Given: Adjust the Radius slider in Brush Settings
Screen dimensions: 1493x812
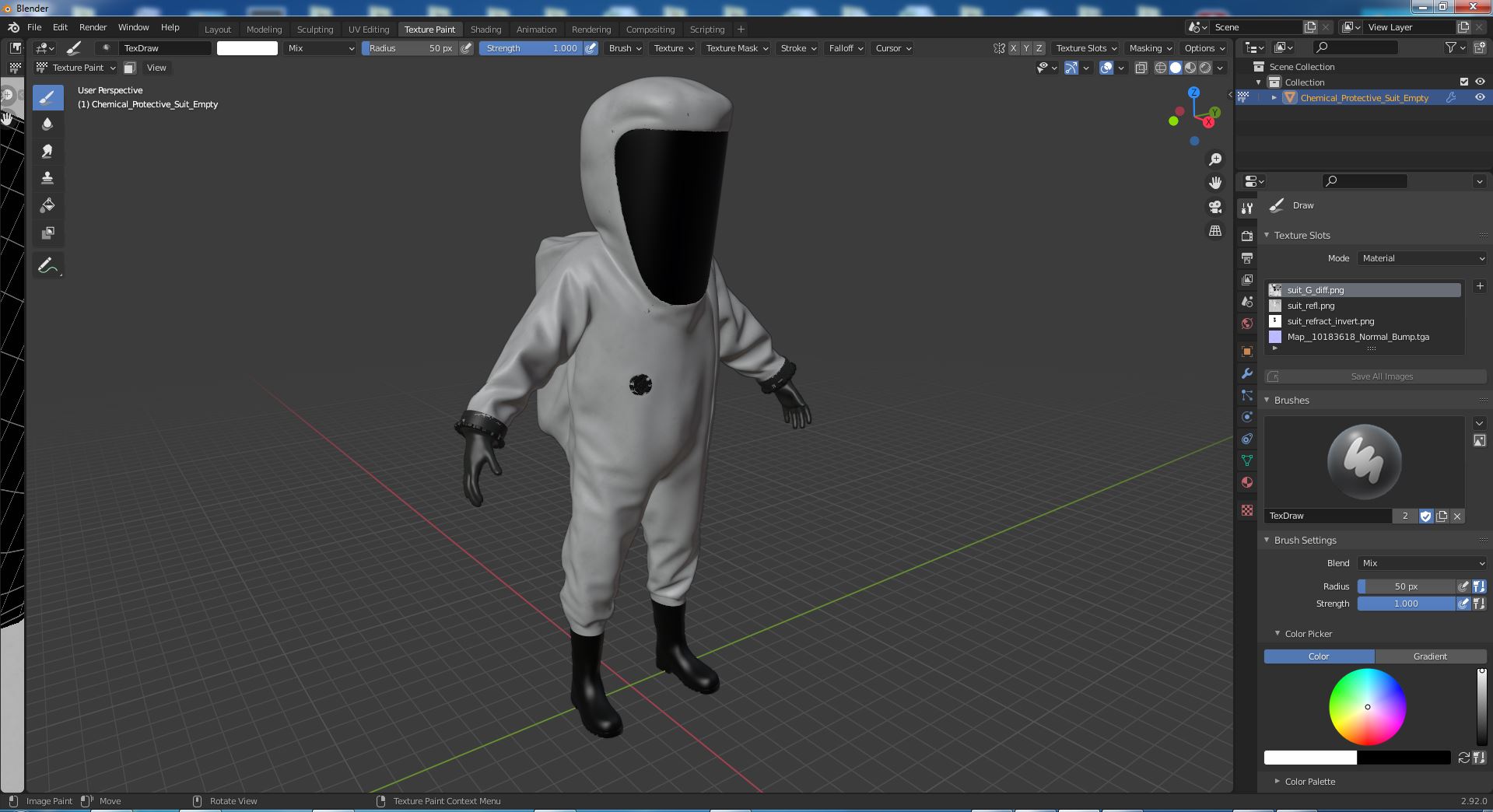Looking at the screenshot, I should [x=1406, y=586].
